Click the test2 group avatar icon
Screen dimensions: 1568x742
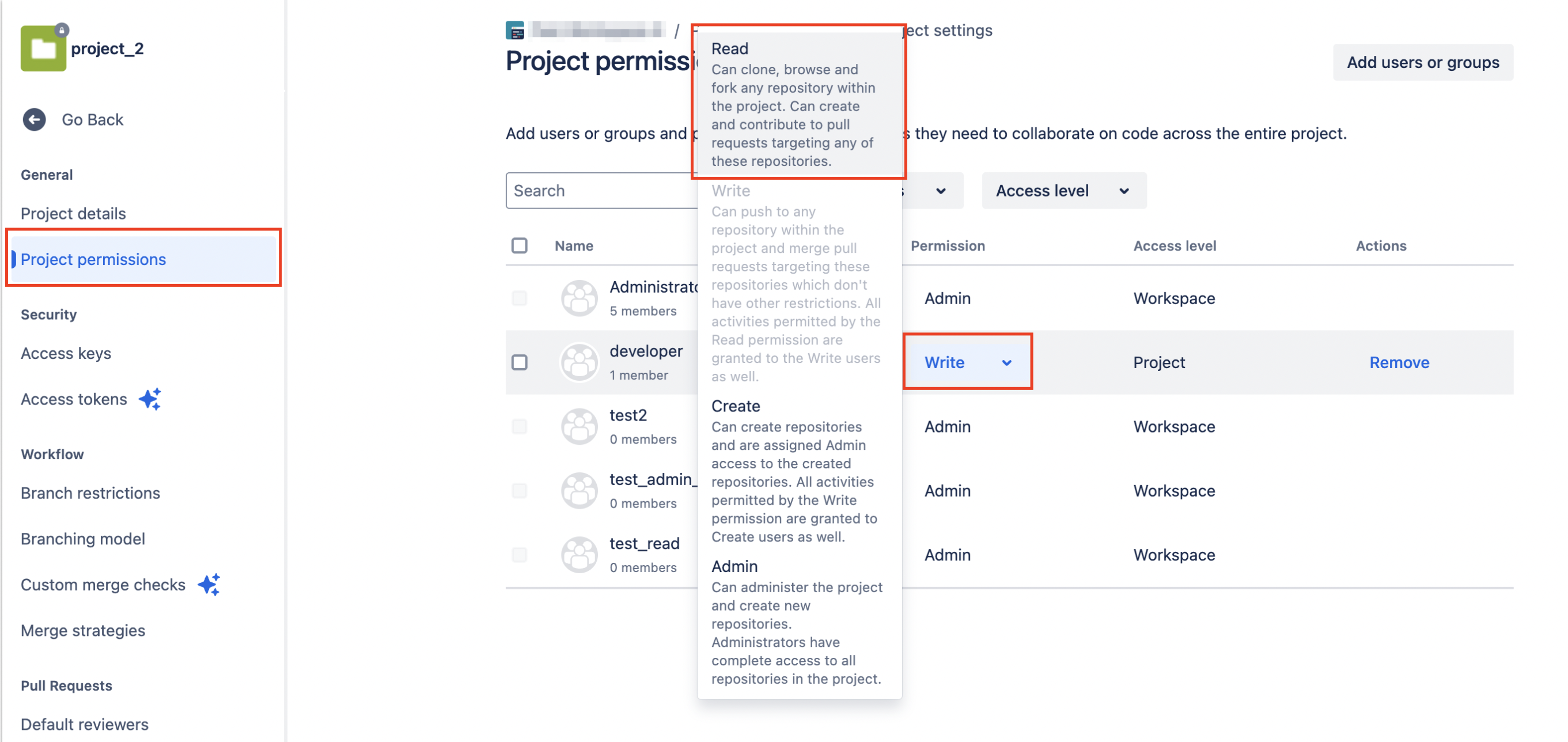tap(579, 426)
